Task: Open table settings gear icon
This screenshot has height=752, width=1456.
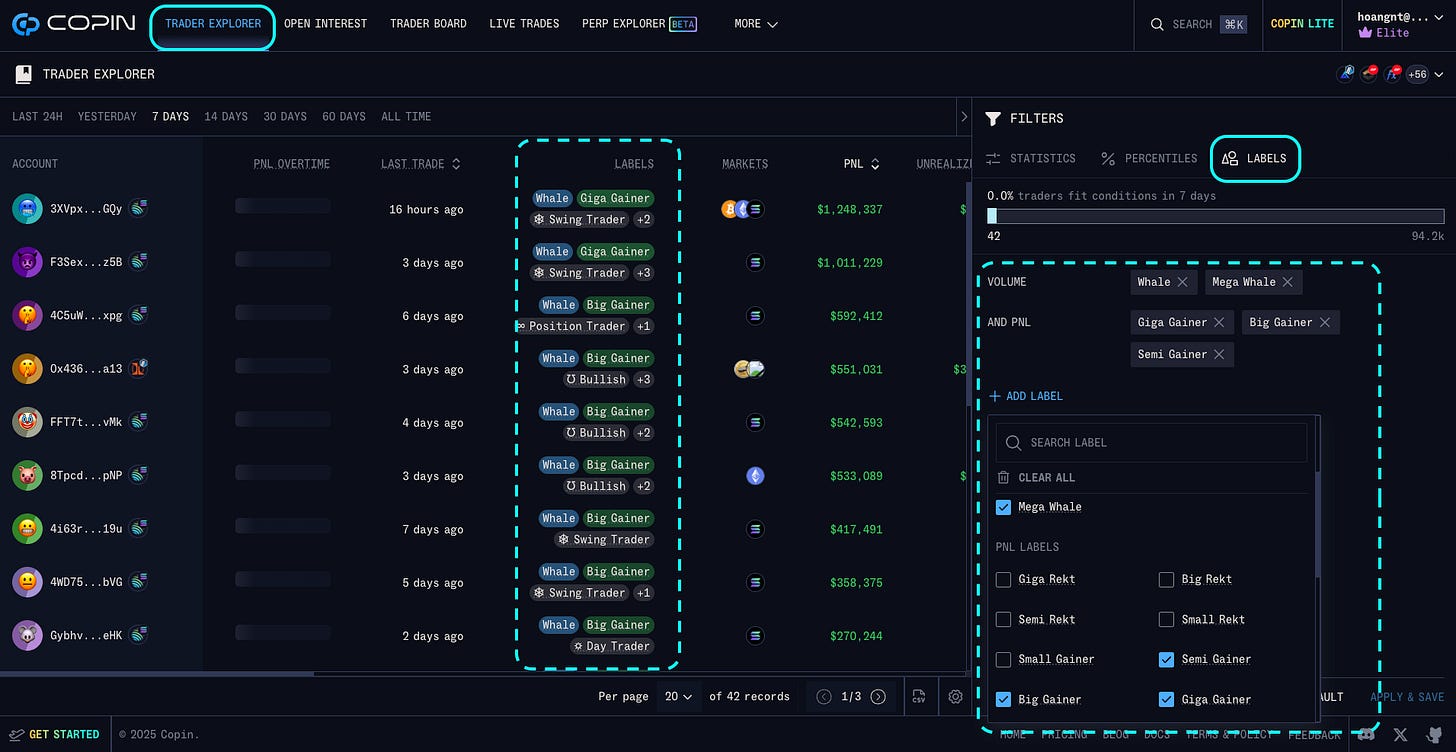Action: coord(956,696)
